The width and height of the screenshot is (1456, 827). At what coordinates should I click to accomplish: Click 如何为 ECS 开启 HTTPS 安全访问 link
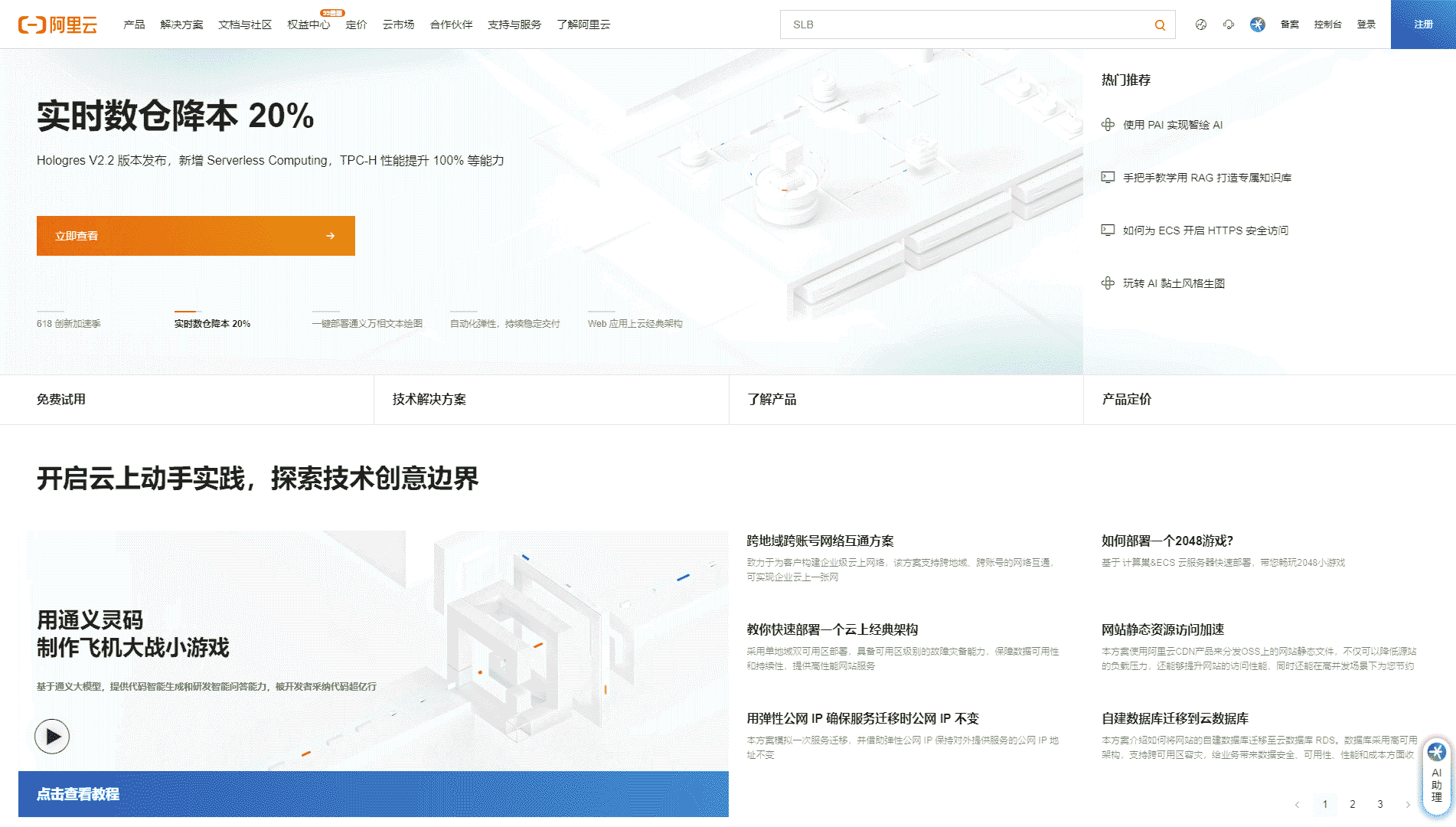click(1206, 230)
